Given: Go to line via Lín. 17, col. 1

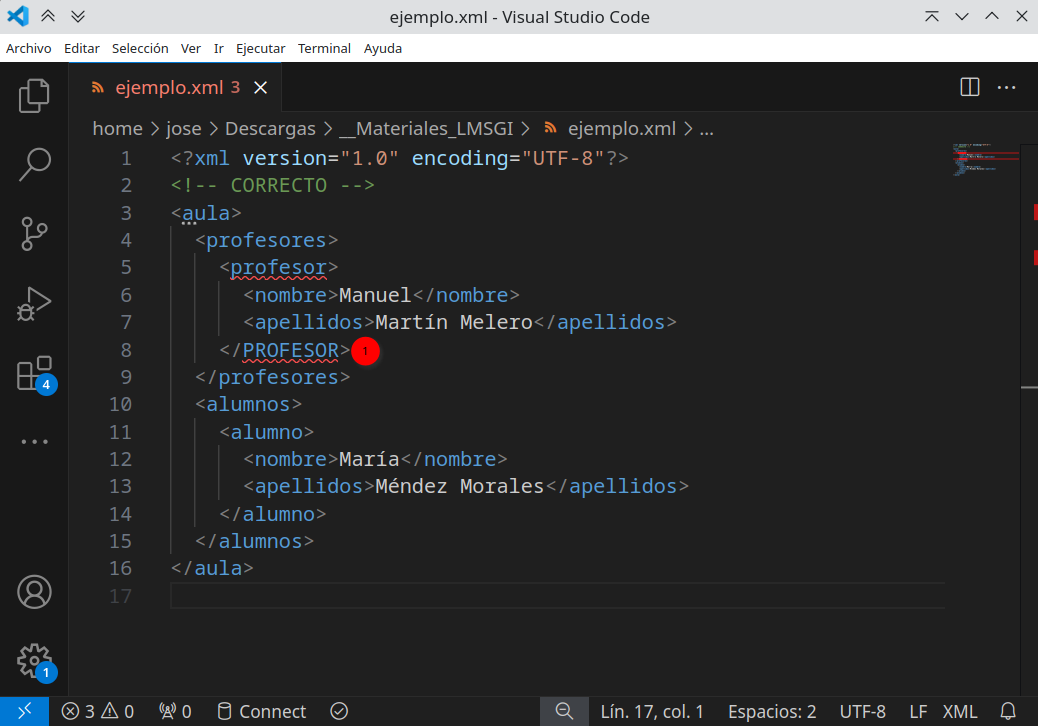Looking at the screenshot, I should click(x=651, y=711).
